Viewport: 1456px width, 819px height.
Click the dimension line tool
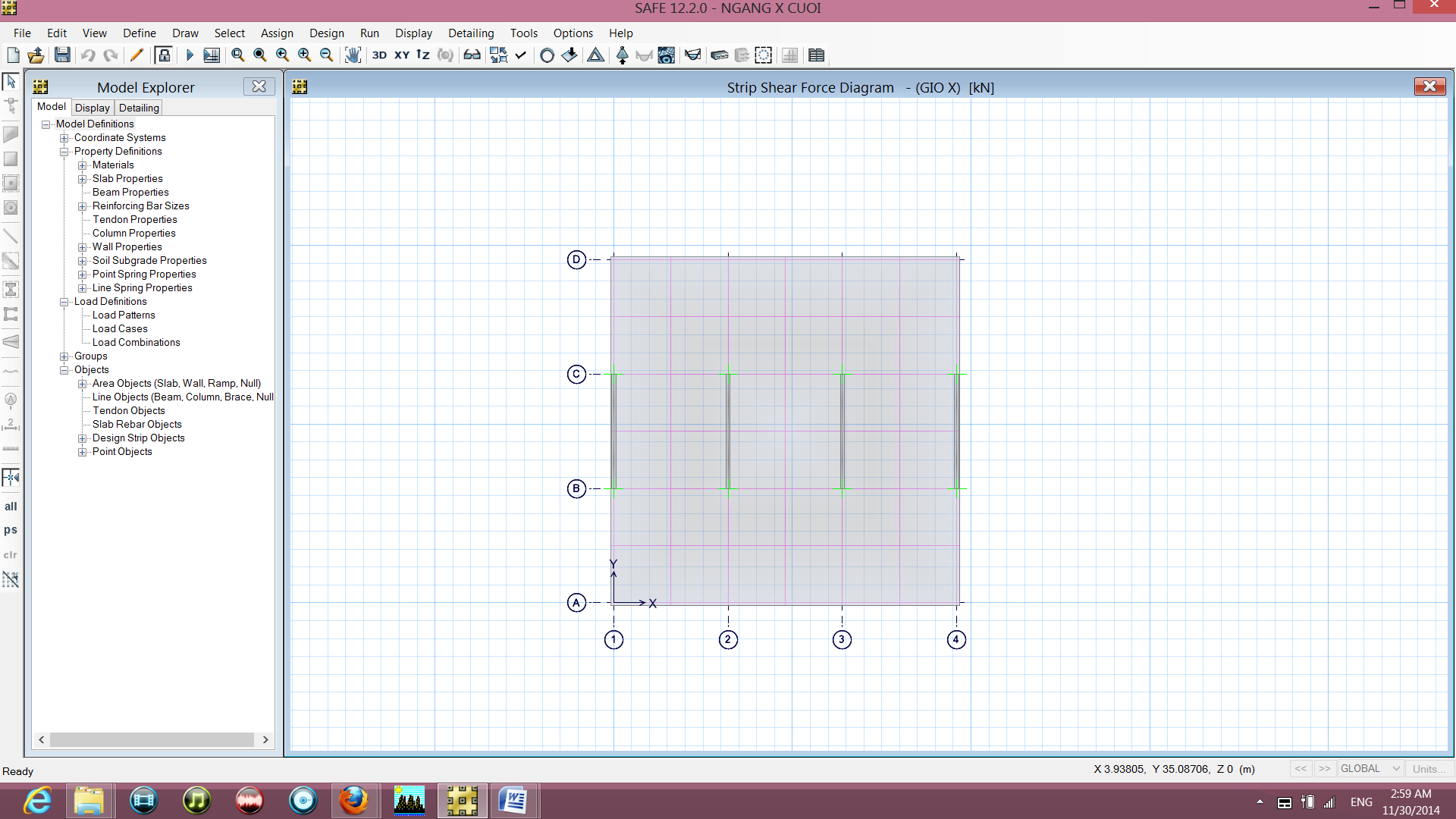(x=11, y=425)
